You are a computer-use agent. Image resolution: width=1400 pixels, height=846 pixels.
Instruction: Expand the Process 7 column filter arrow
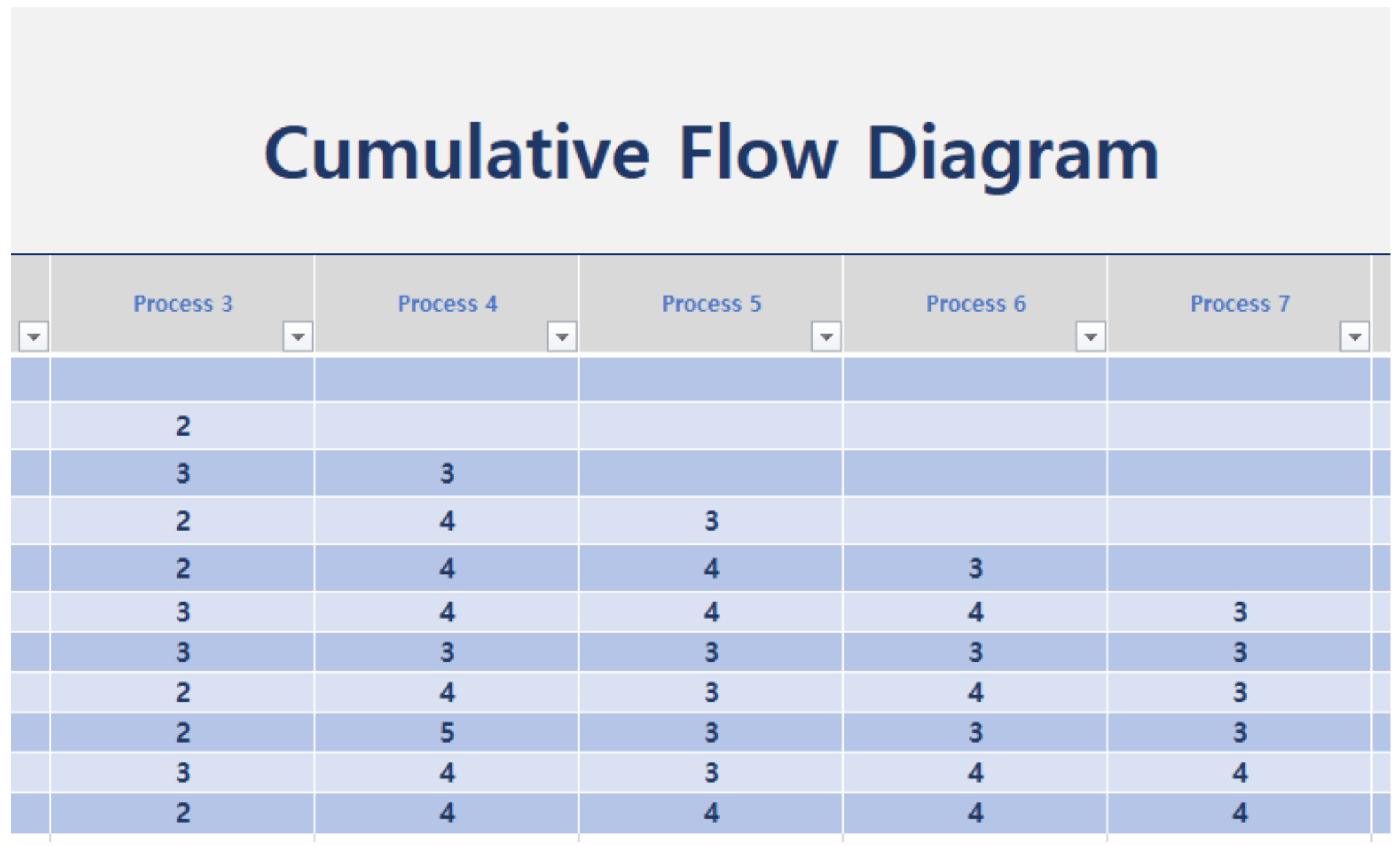pyautogui.click(x=1354, y=336)
